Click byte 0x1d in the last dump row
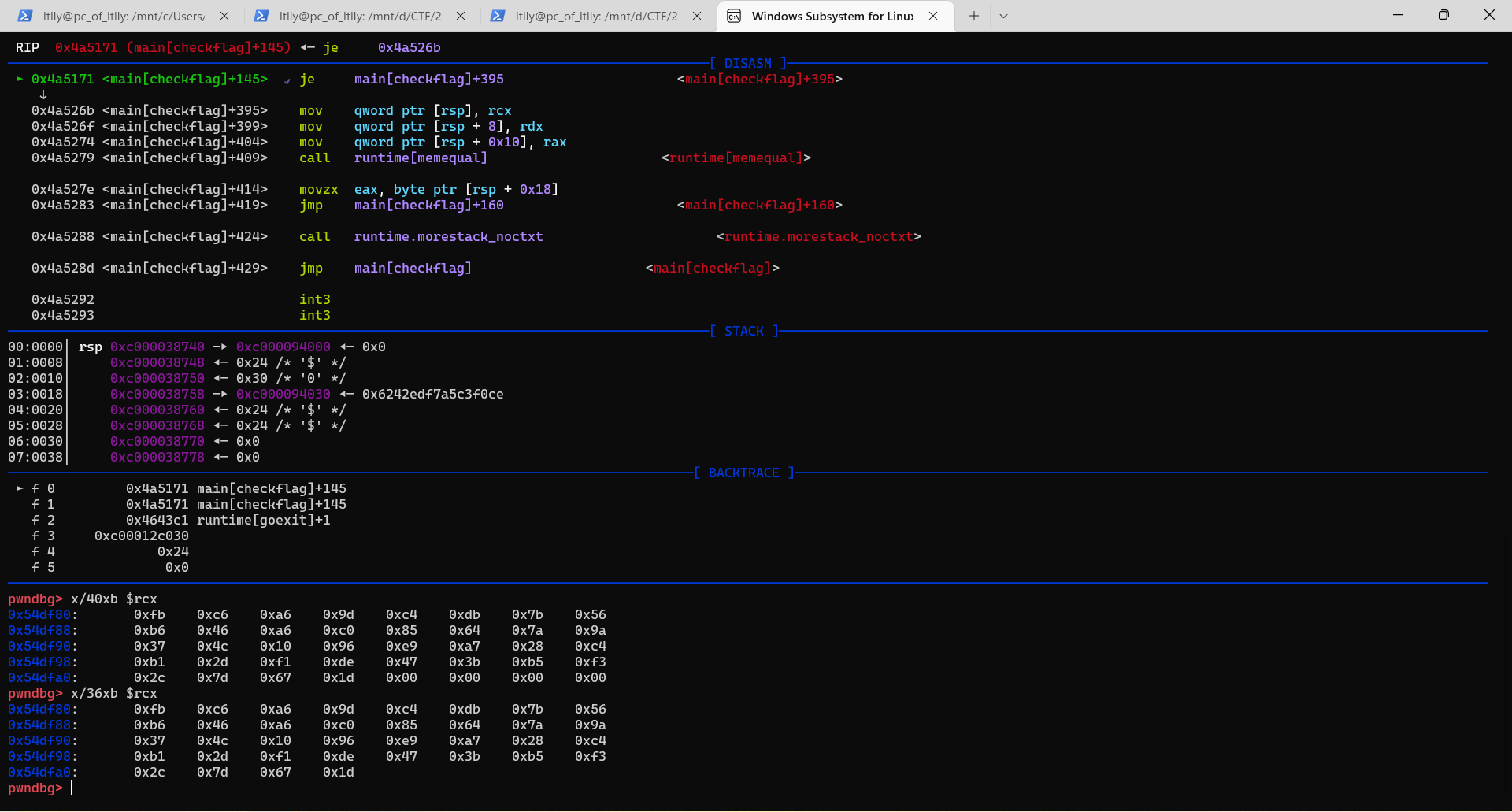The image size is (1512, 812). (x=339, y=772)
